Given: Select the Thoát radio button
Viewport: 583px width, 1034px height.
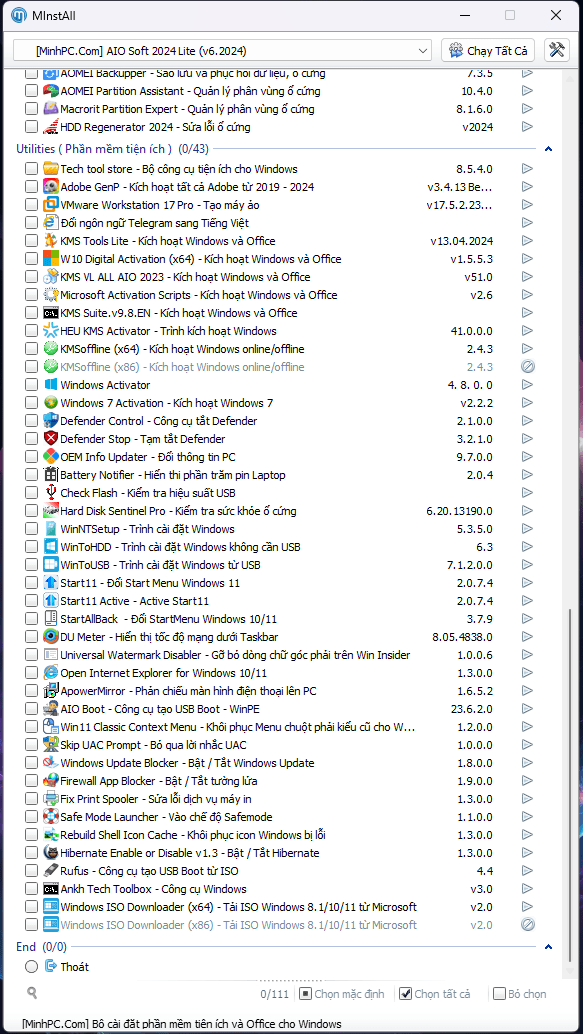Looking at the screenshot, I should (31, 967).
